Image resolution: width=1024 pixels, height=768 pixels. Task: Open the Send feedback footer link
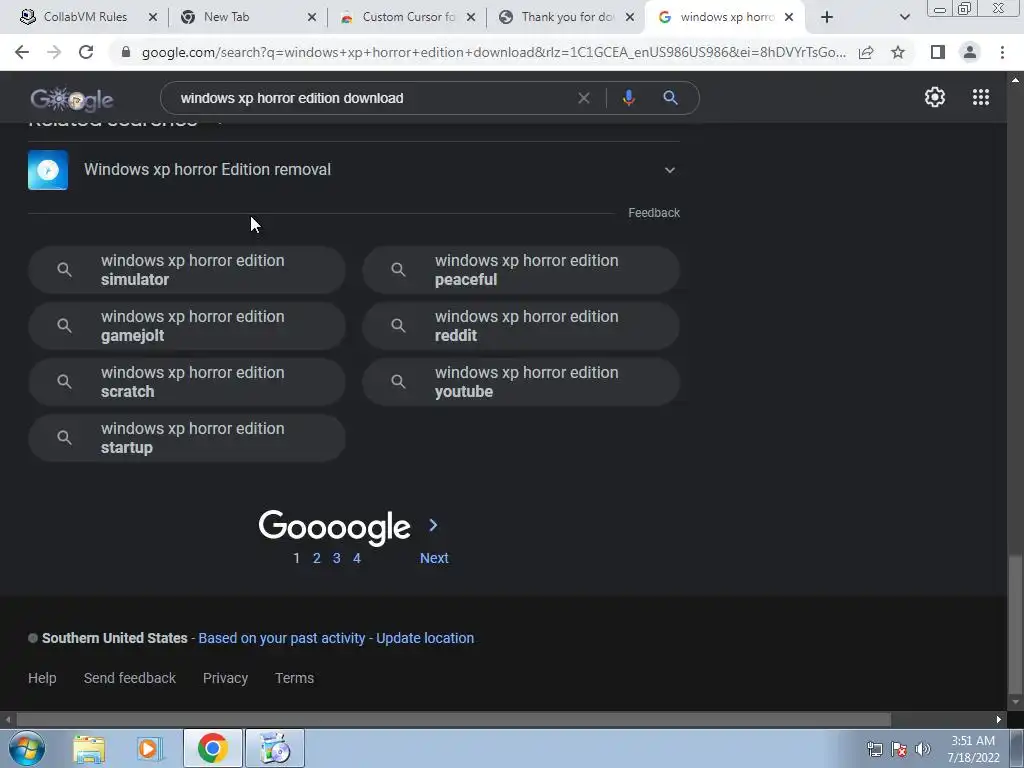click(130, 678)
